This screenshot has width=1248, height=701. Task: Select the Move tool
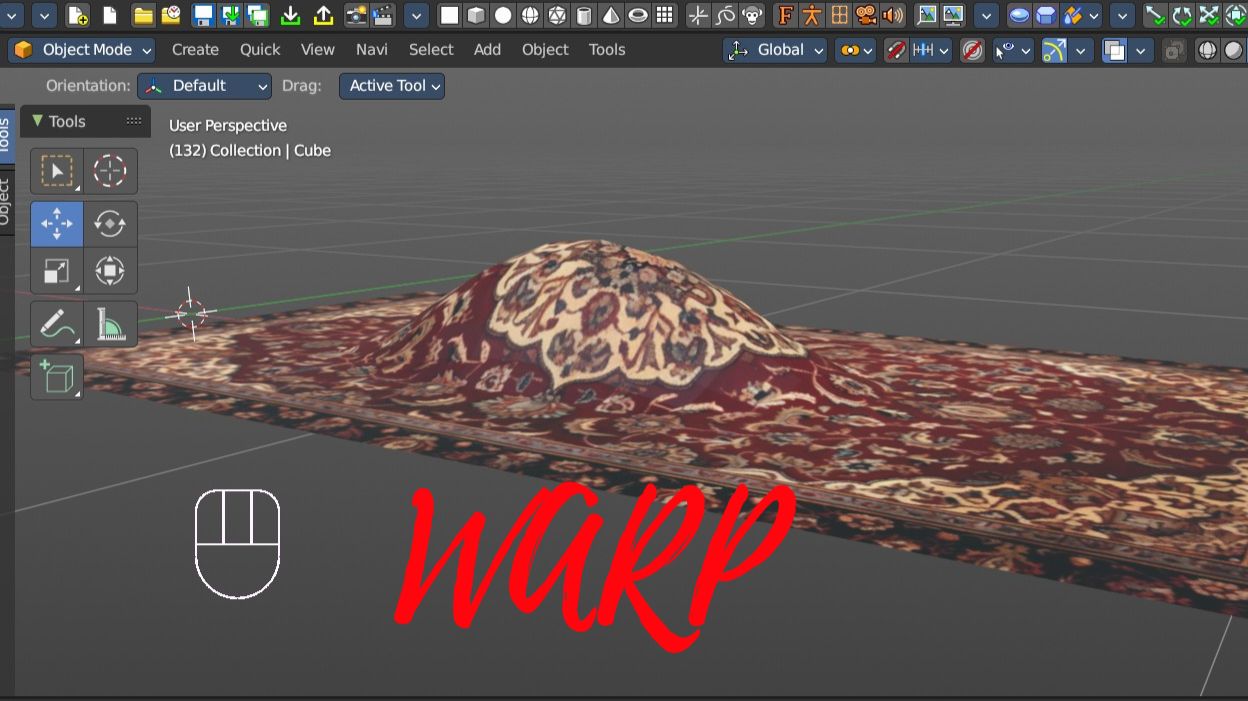[x=56, y=223]
